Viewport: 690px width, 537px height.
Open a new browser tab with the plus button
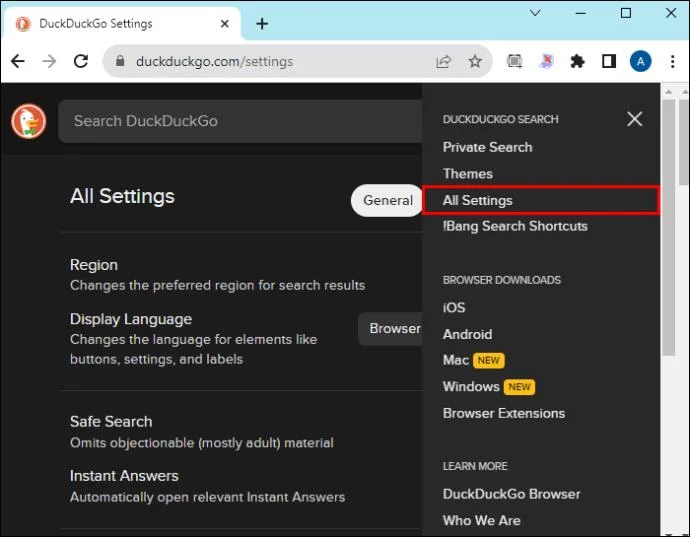point(262,24)
